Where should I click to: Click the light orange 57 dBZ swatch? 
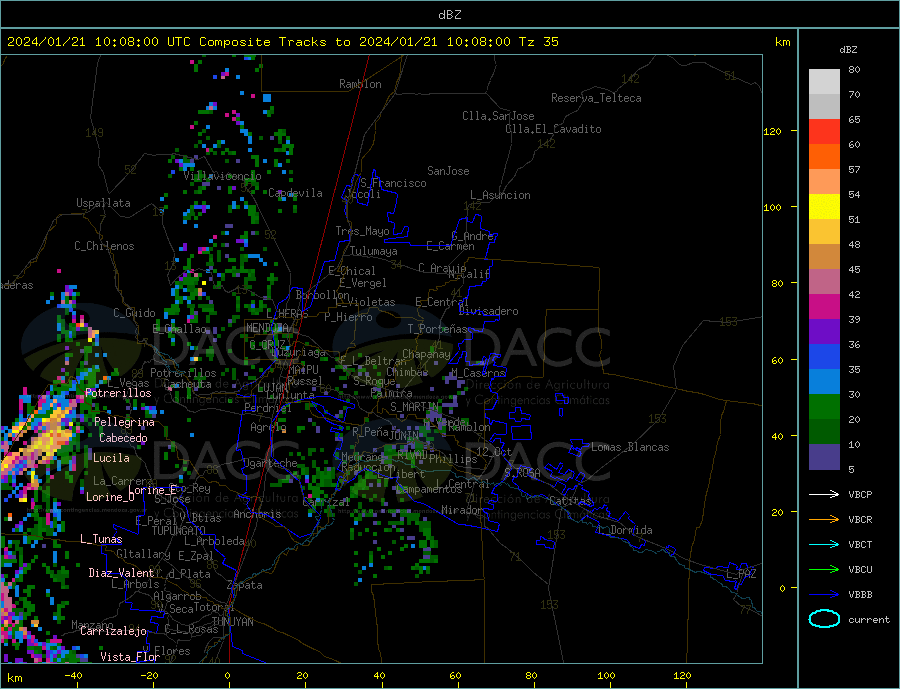824,181
